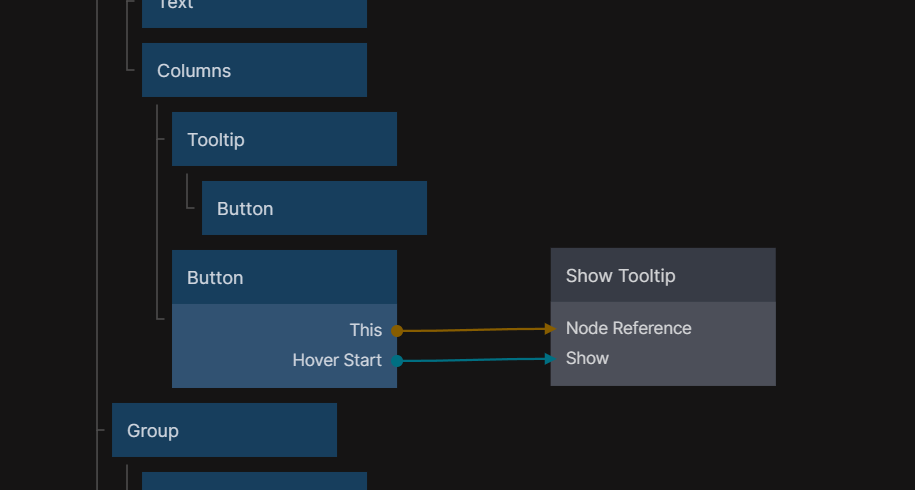Viewport: 915px width, 490px height.
Task: Click the 'Hover Start' output label
Action: coord(337,360)
